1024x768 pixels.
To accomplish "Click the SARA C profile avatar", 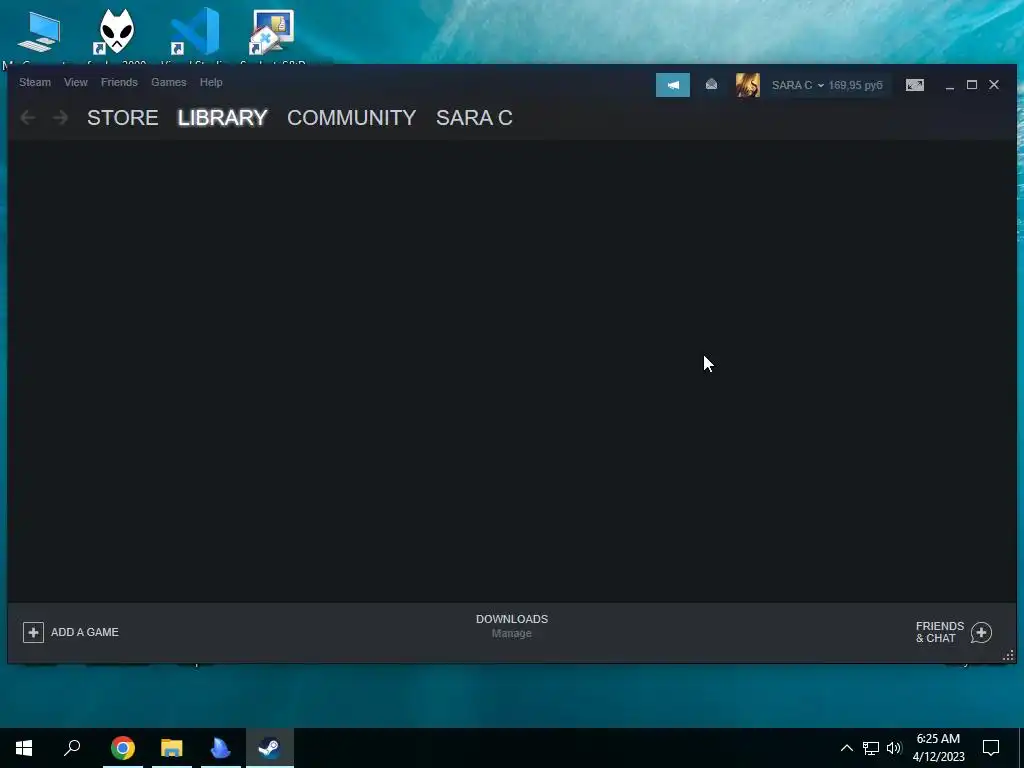I will tap(748, 85).
